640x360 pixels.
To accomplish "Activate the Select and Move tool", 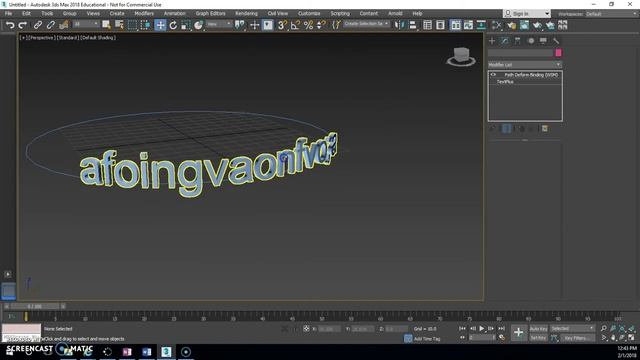I will click(x=160, y=25).
